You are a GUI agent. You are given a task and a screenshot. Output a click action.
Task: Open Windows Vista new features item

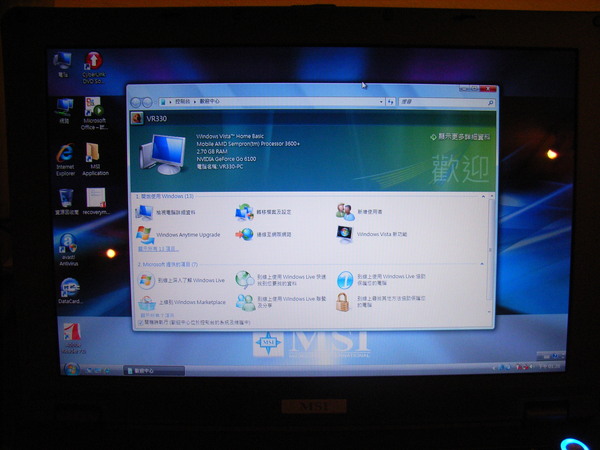(x=372, y=234)
